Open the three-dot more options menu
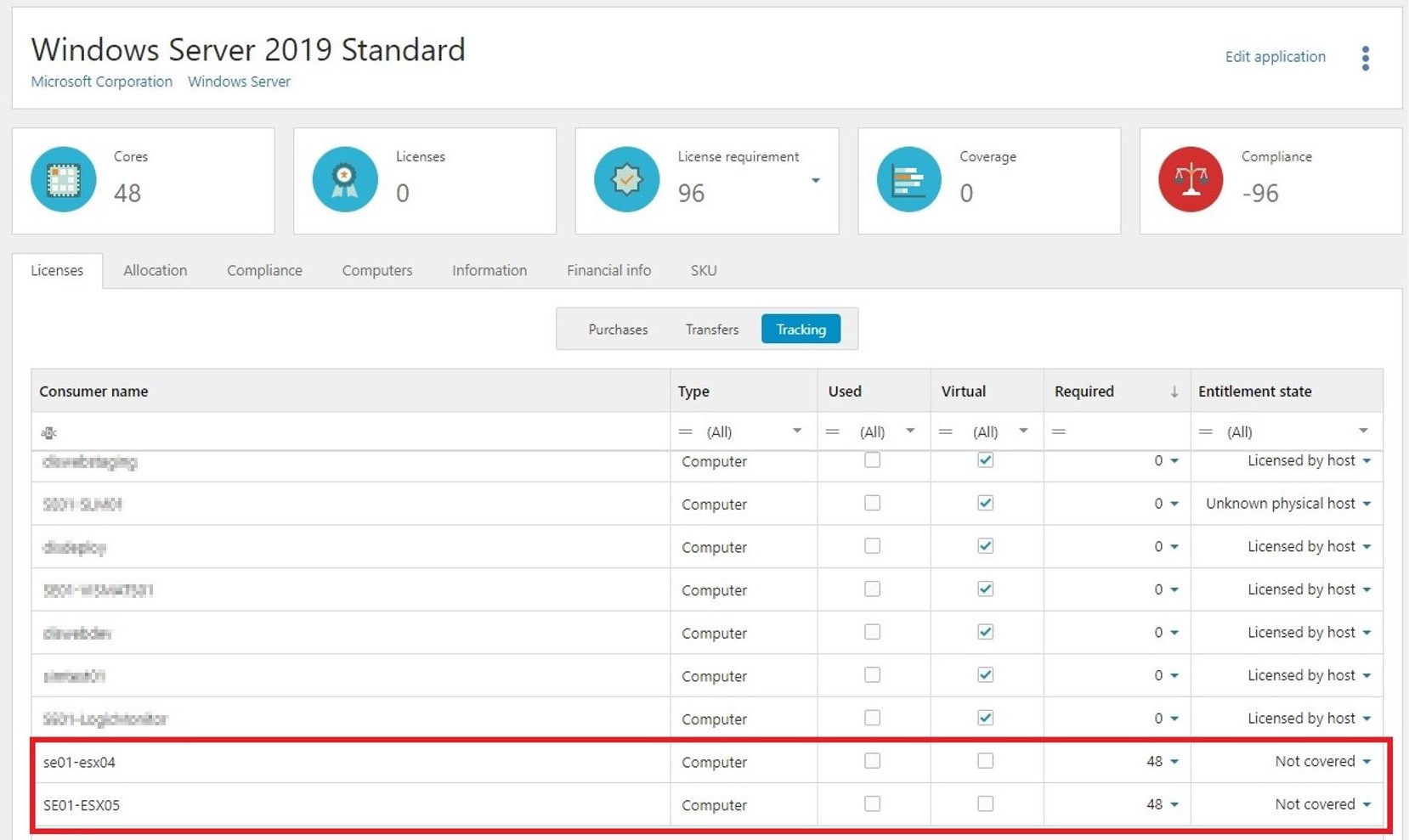Screen dimensions: 1409x840 click(1366, 58)
